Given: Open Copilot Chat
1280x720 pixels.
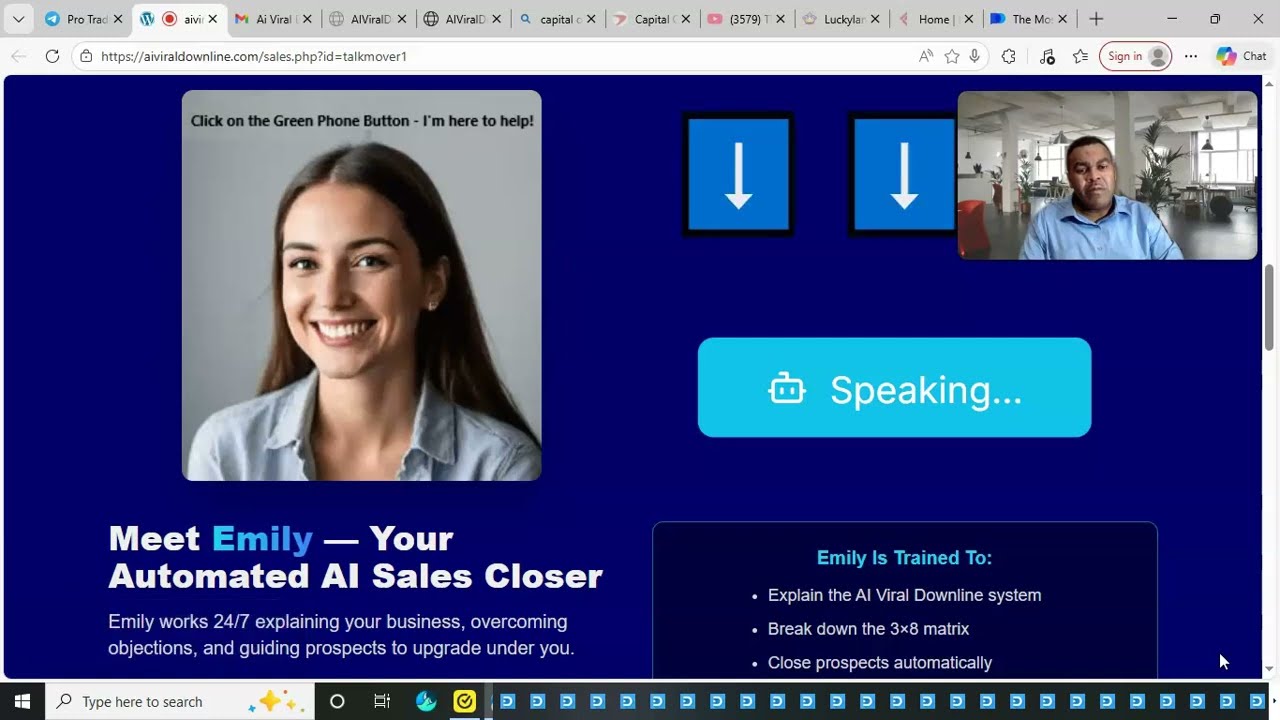Looking at the screenshot, I should click(1241, 56).
